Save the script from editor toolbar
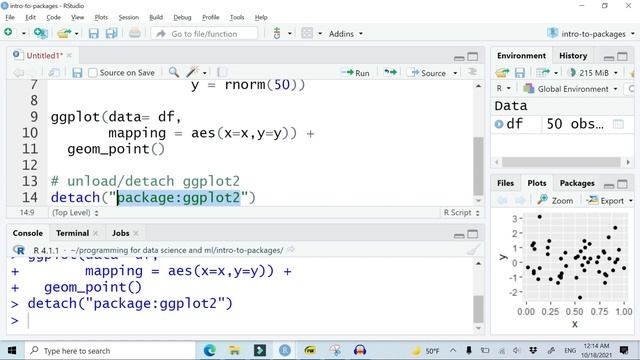This screenshot has width=640, height=360. coord(77,73)
